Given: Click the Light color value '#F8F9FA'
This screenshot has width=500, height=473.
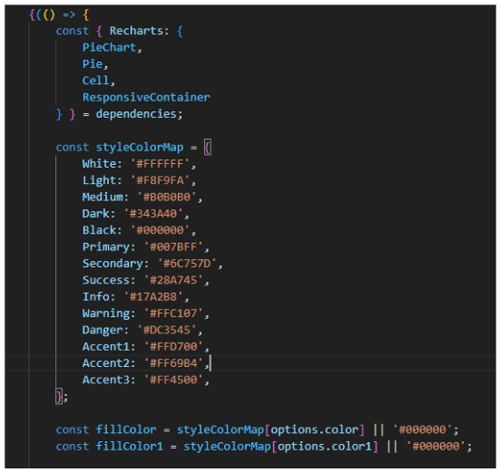Looking at the screenshot, I should click(x=160, y=181).
